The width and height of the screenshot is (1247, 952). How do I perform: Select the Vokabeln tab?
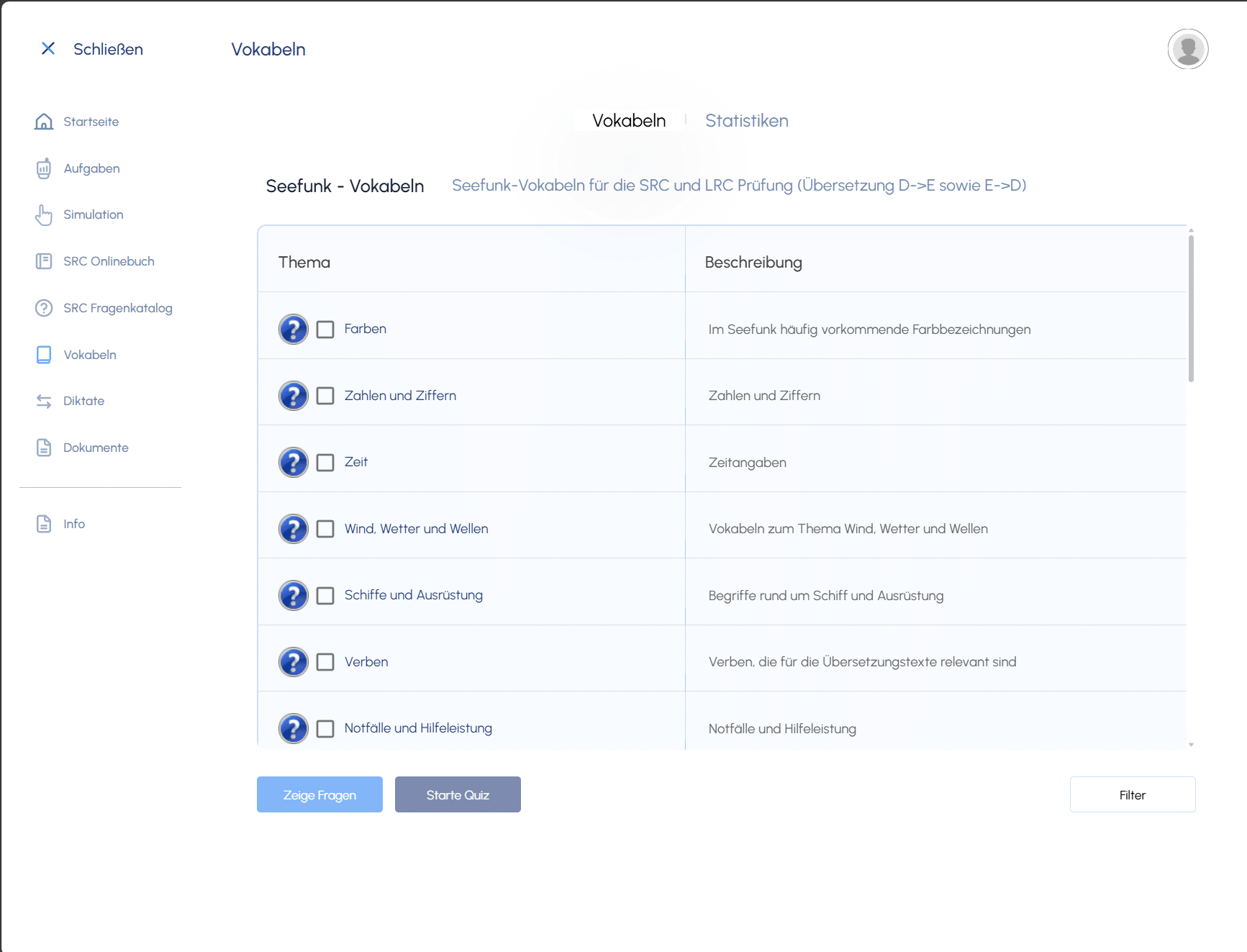629,121
